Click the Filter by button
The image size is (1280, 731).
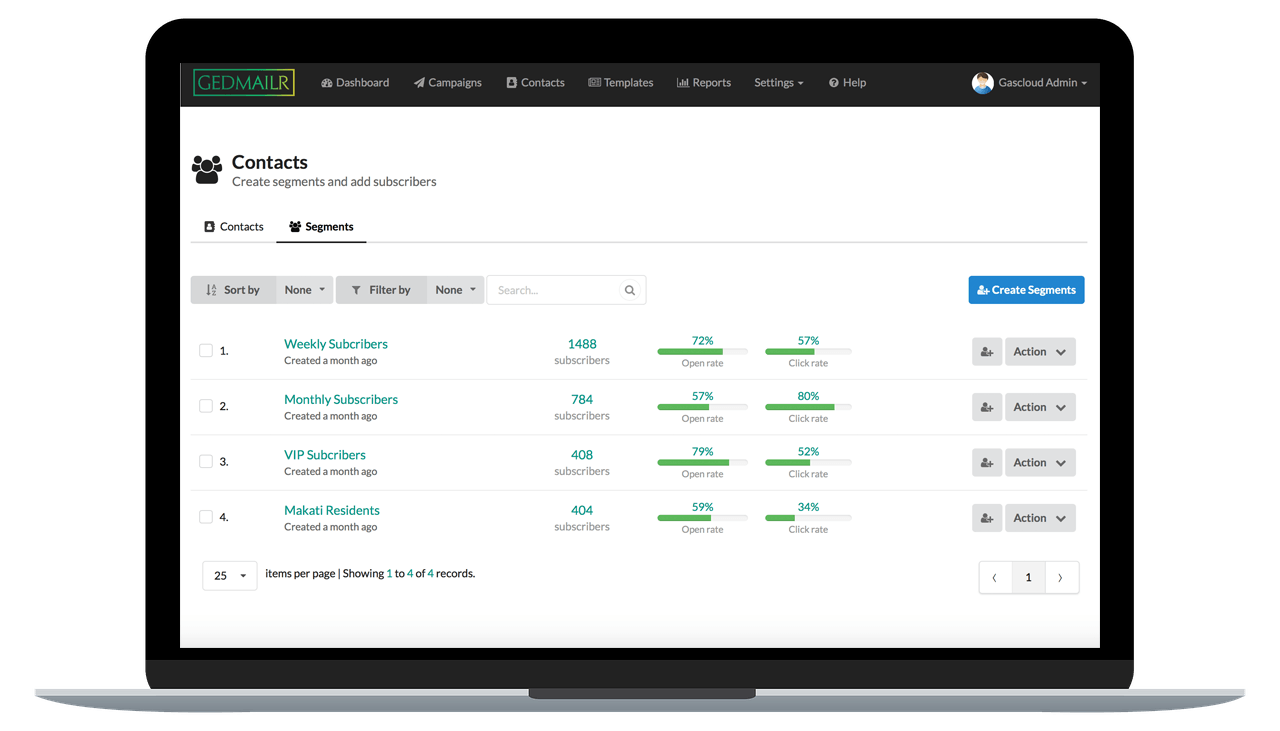coord(381,290)
